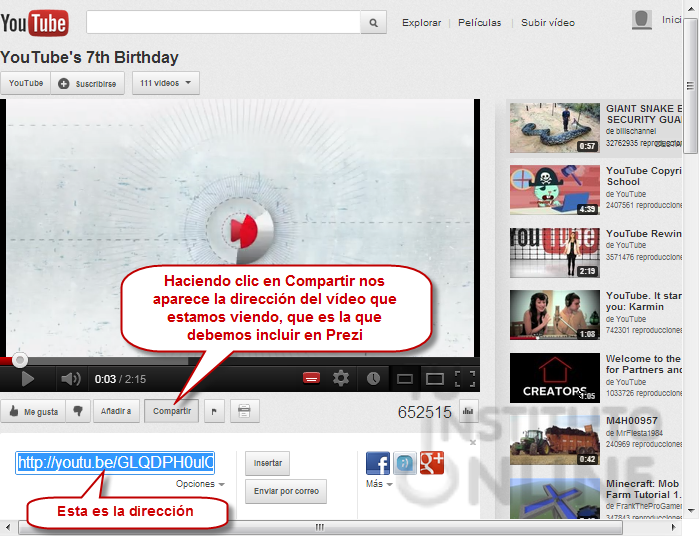Open the Explorar link

[421, 23]
